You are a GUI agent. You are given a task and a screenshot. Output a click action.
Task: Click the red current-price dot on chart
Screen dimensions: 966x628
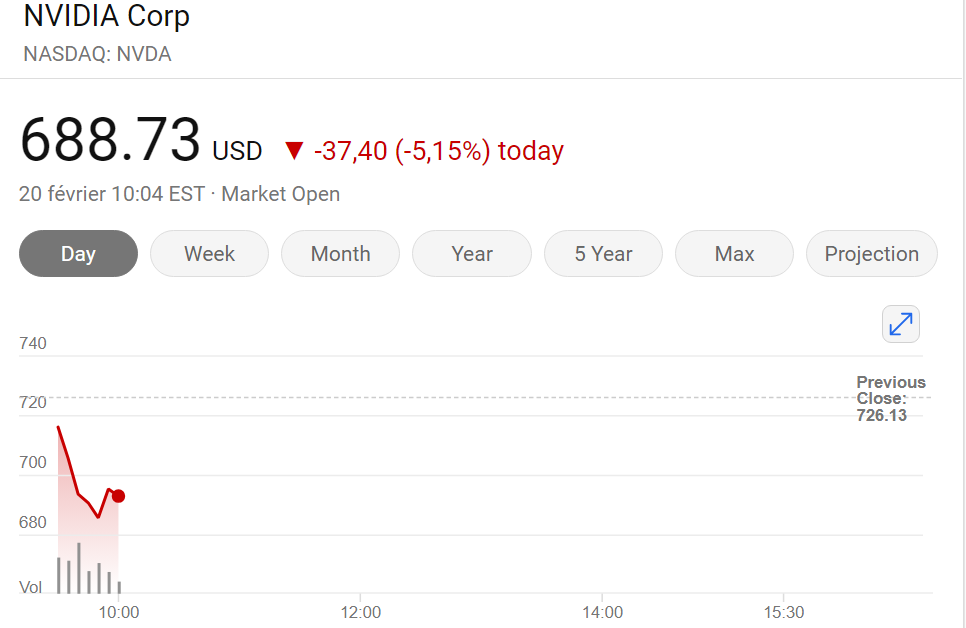[118, 496]
